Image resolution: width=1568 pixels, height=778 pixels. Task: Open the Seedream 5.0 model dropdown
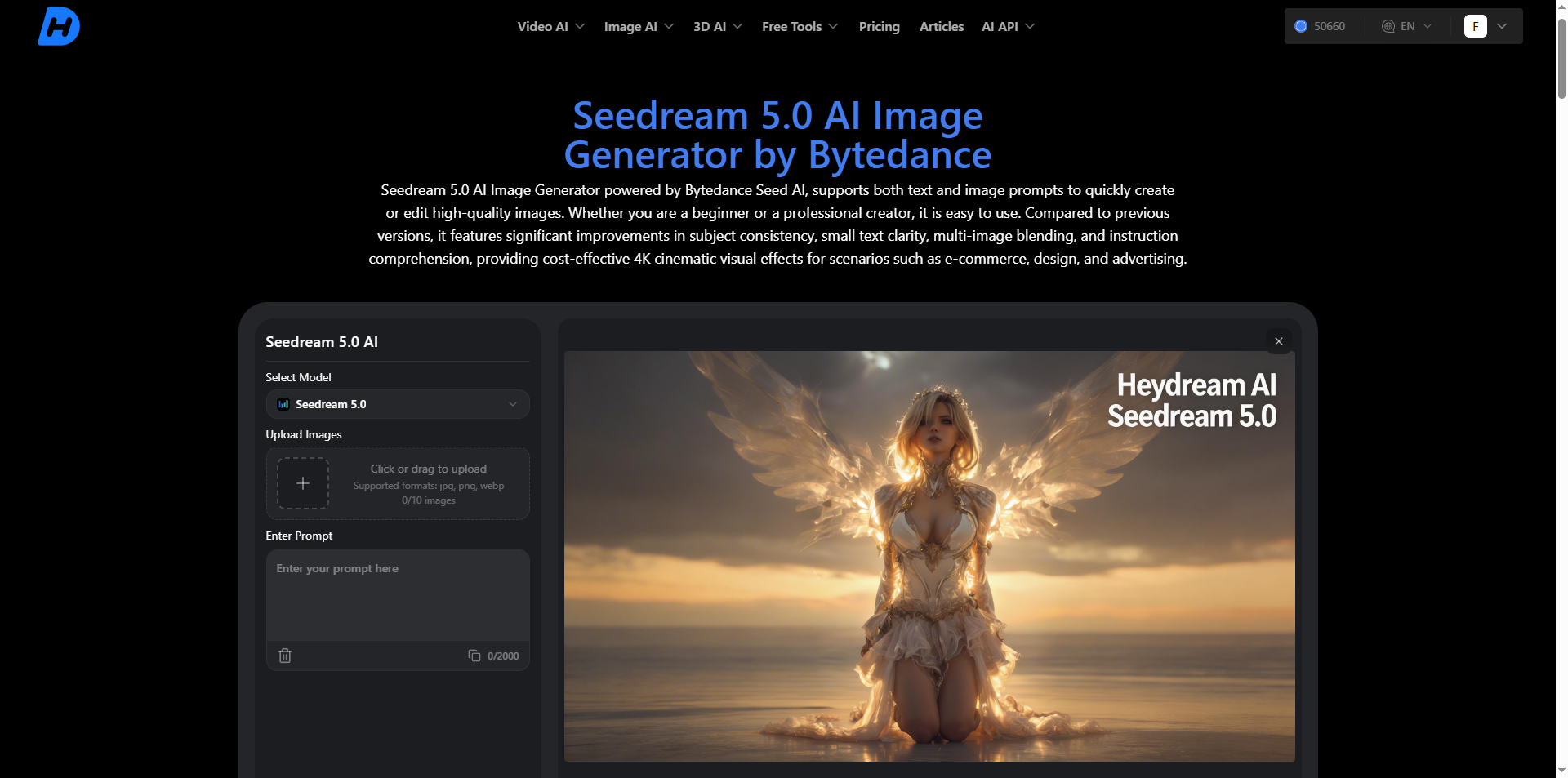pos(398,404)
